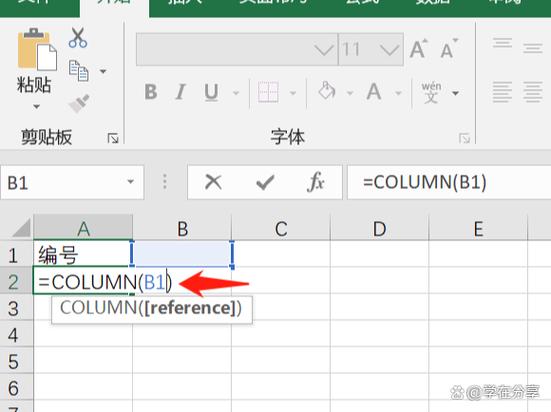Select column D header
Screen dimensions: 551x412
[x=380, y=228]
